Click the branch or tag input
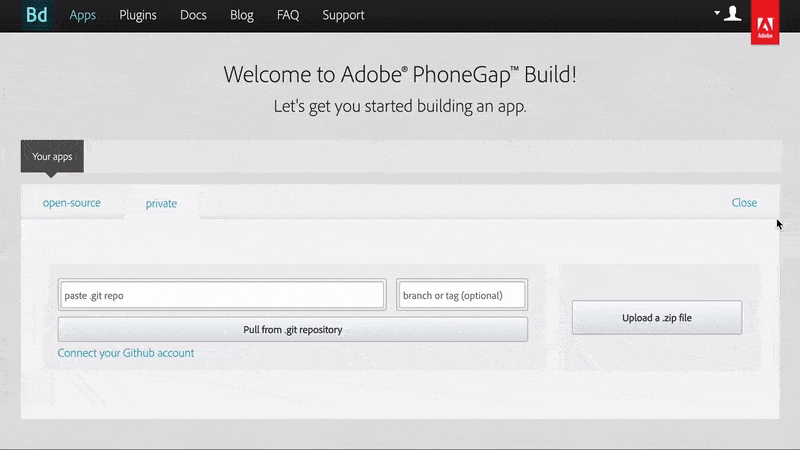Viewport: 800px width, 450px height. tap(462, 295)
